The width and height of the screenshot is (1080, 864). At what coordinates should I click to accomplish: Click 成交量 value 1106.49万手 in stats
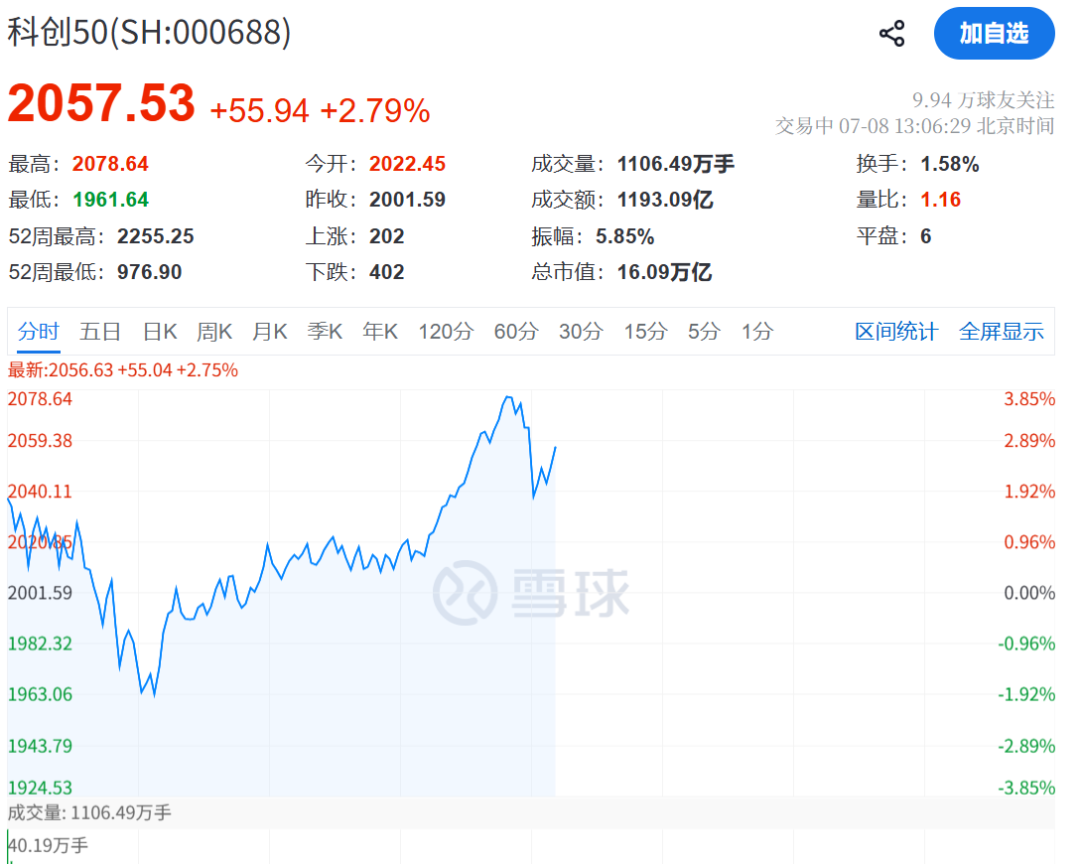tap(676, 164)
